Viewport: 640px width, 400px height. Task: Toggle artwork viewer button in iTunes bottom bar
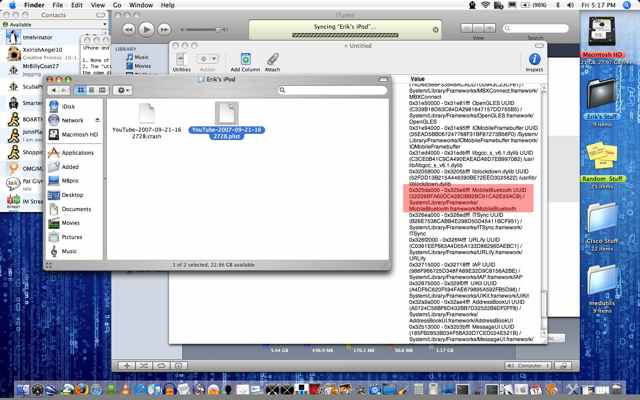(x=178, y=365)
